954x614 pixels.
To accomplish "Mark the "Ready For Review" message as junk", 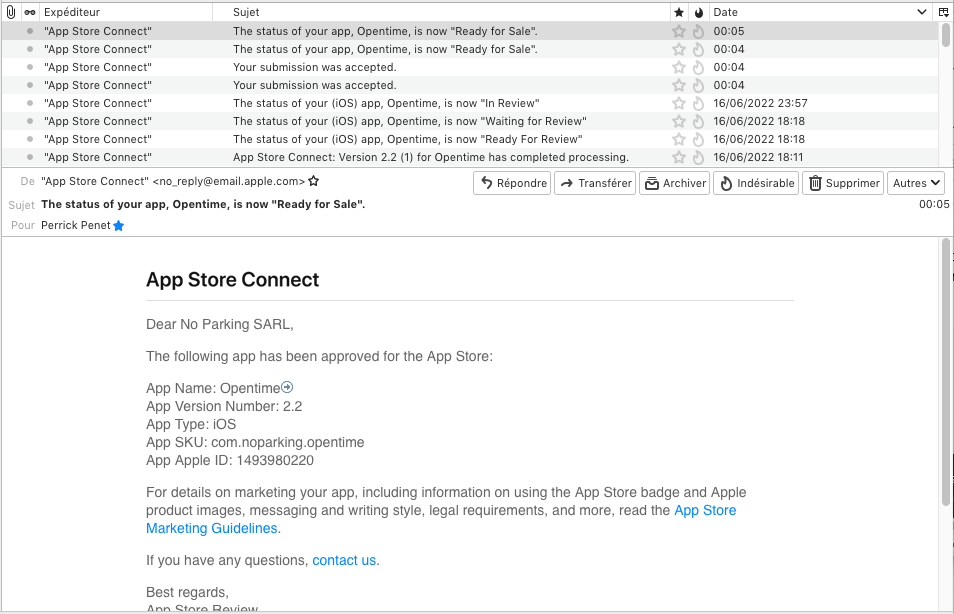I will (698, 139).
